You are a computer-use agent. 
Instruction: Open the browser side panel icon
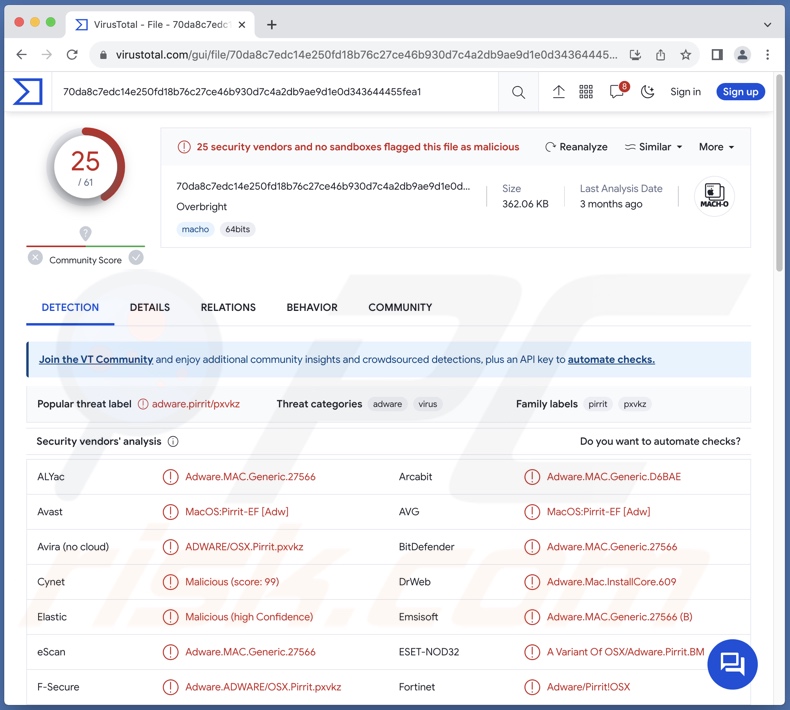click(x=717, y=54)
